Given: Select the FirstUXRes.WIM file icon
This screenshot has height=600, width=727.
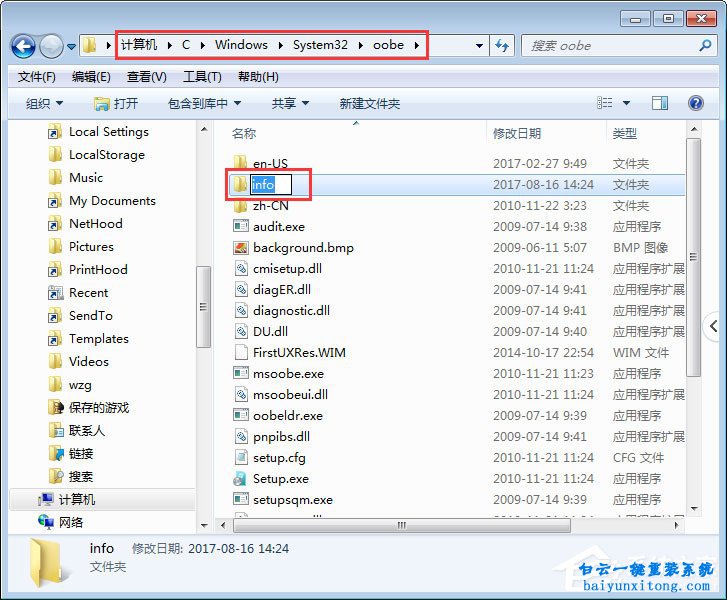Looking at the screenshot, I should 241,352.
